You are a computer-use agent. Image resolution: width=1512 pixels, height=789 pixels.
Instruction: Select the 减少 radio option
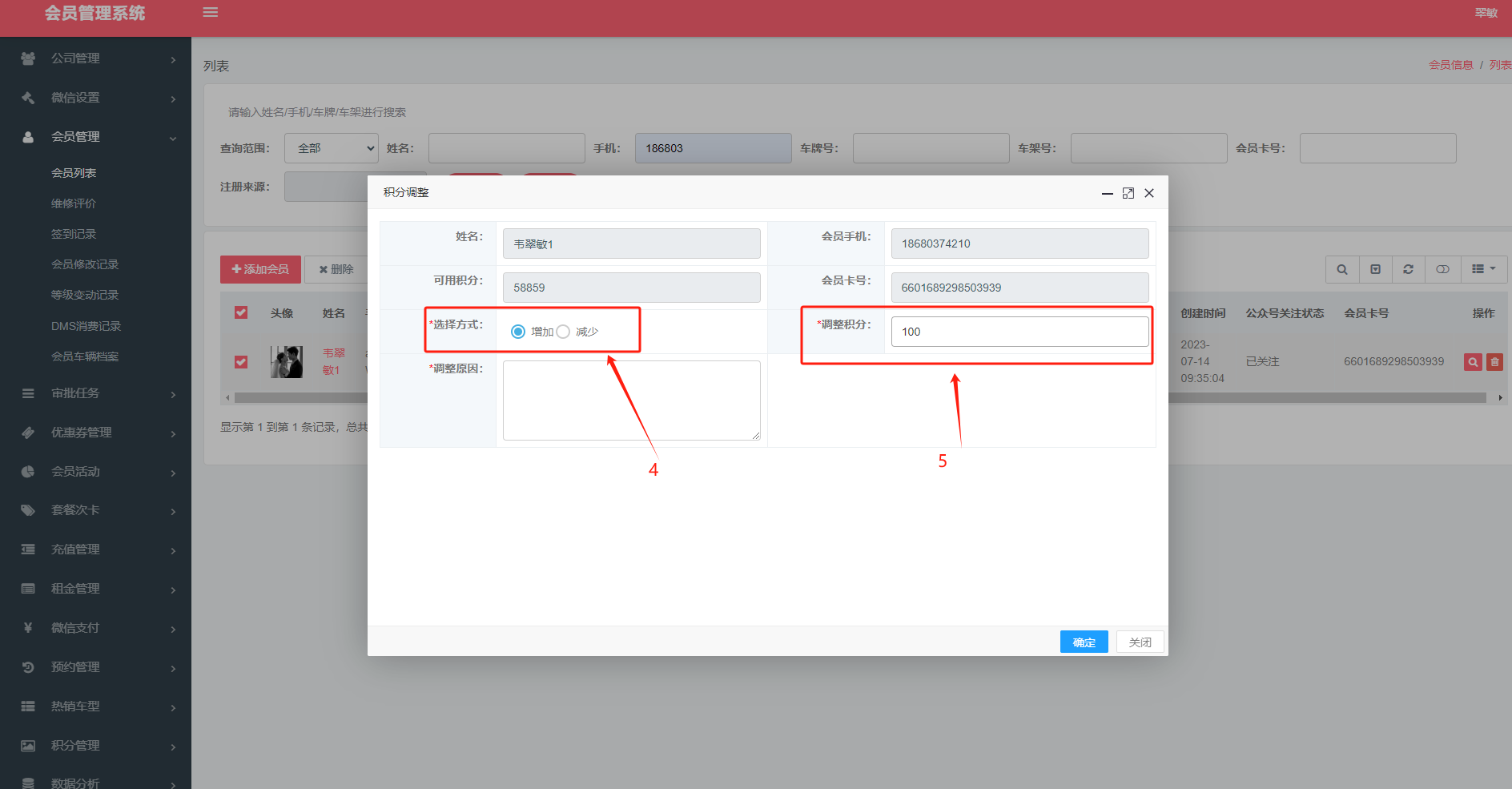563,332
